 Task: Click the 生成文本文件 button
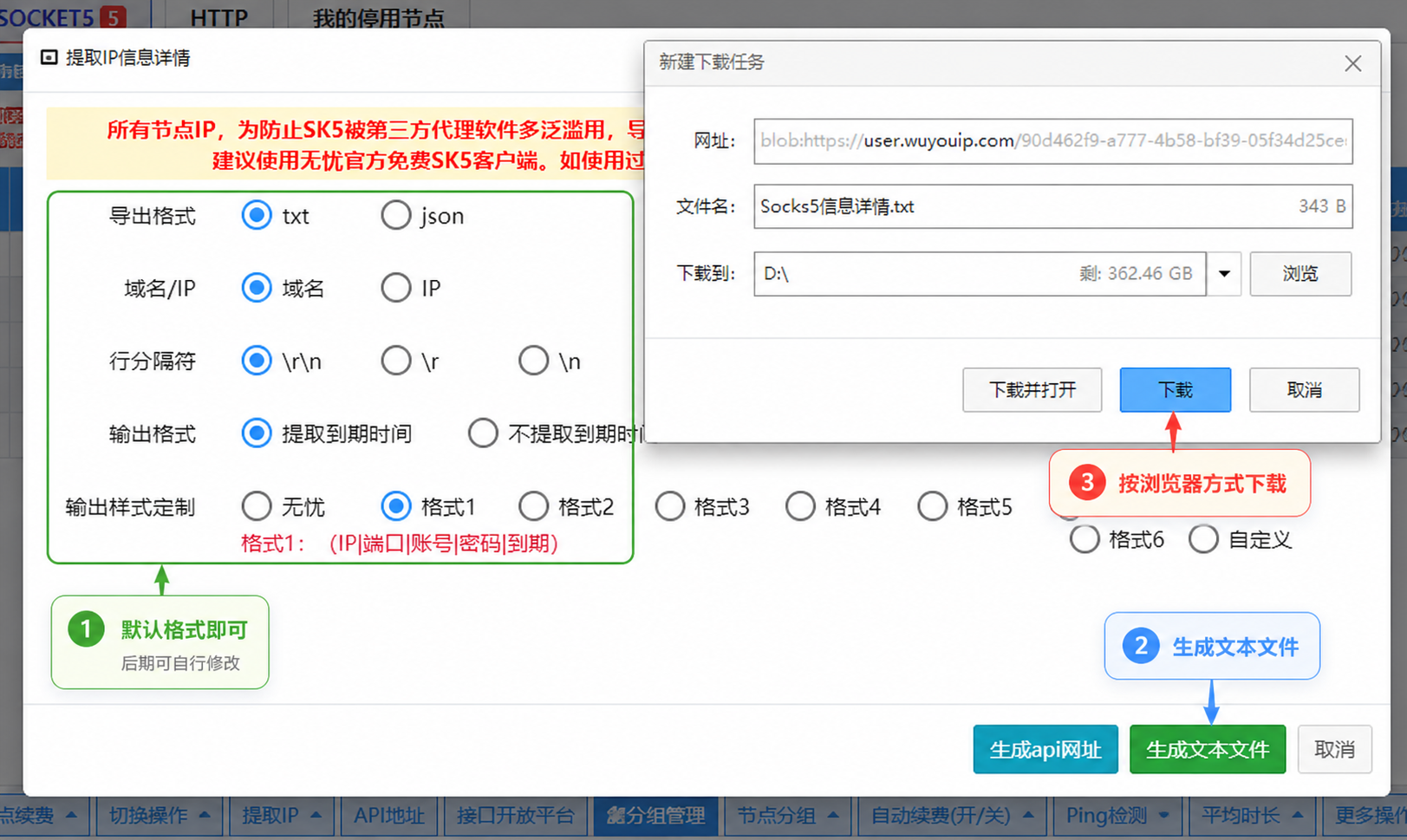point(1208,749)
